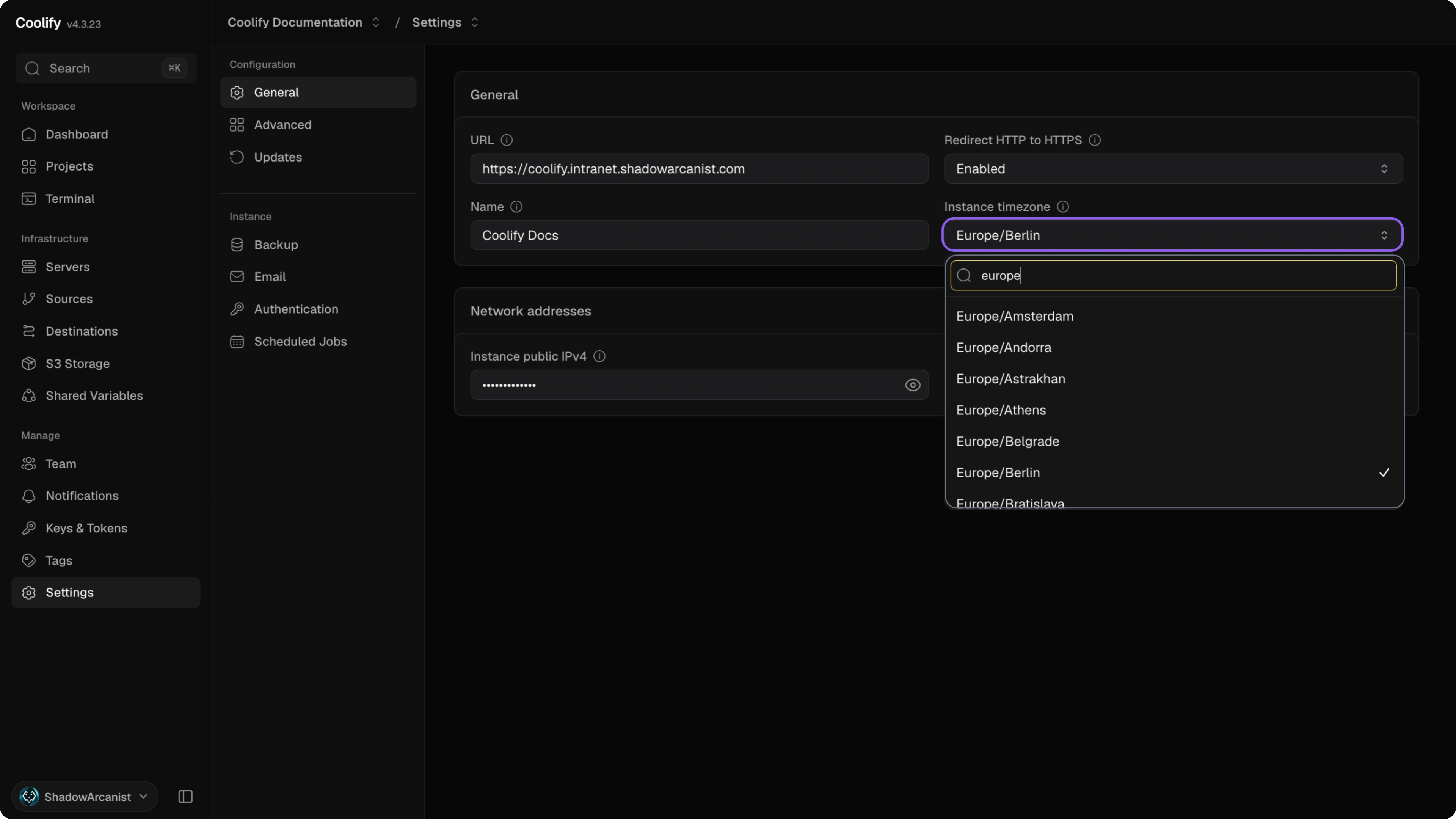Open Authentication settings page
This screenshot has height=819, width=1456.
318,309
